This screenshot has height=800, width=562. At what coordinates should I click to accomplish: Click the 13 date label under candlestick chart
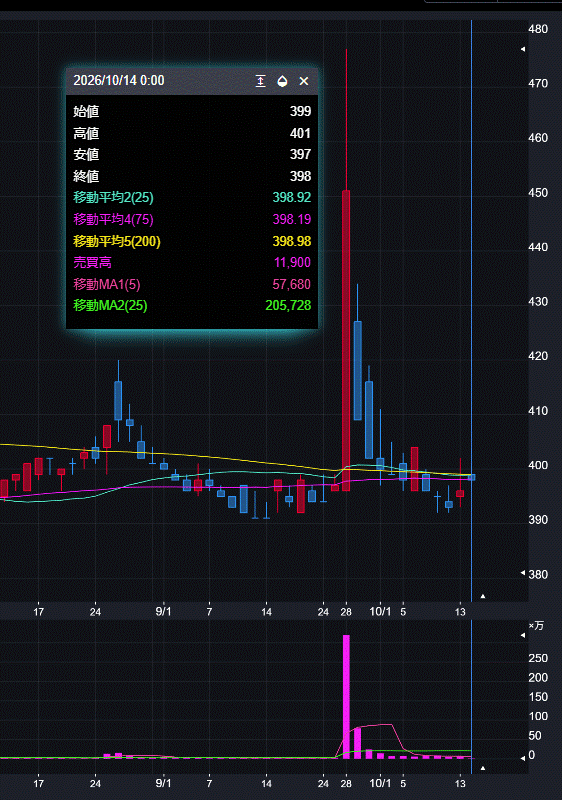[x=460, y=612]
